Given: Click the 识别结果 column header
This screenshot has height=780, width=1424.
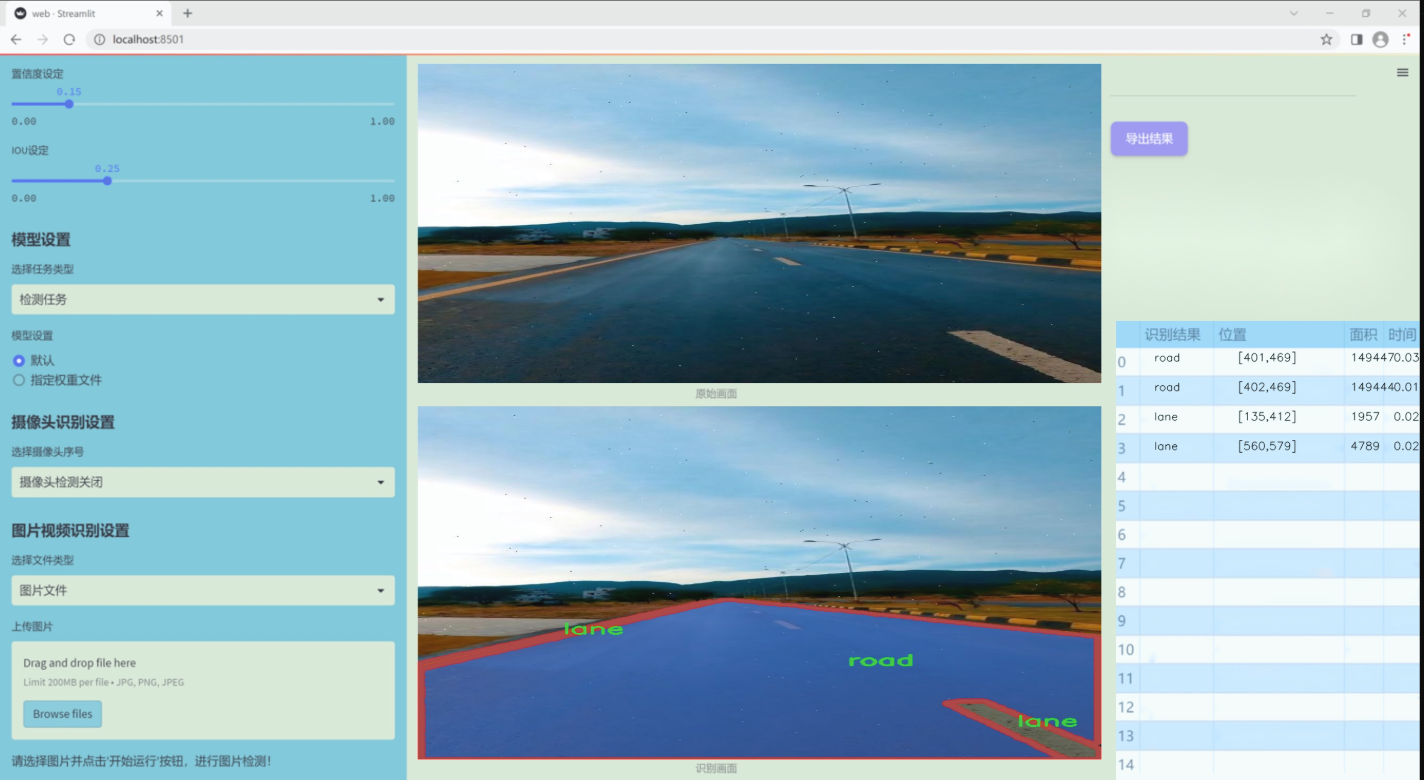Looking at the screenshot, I should tap(1172, 335).
